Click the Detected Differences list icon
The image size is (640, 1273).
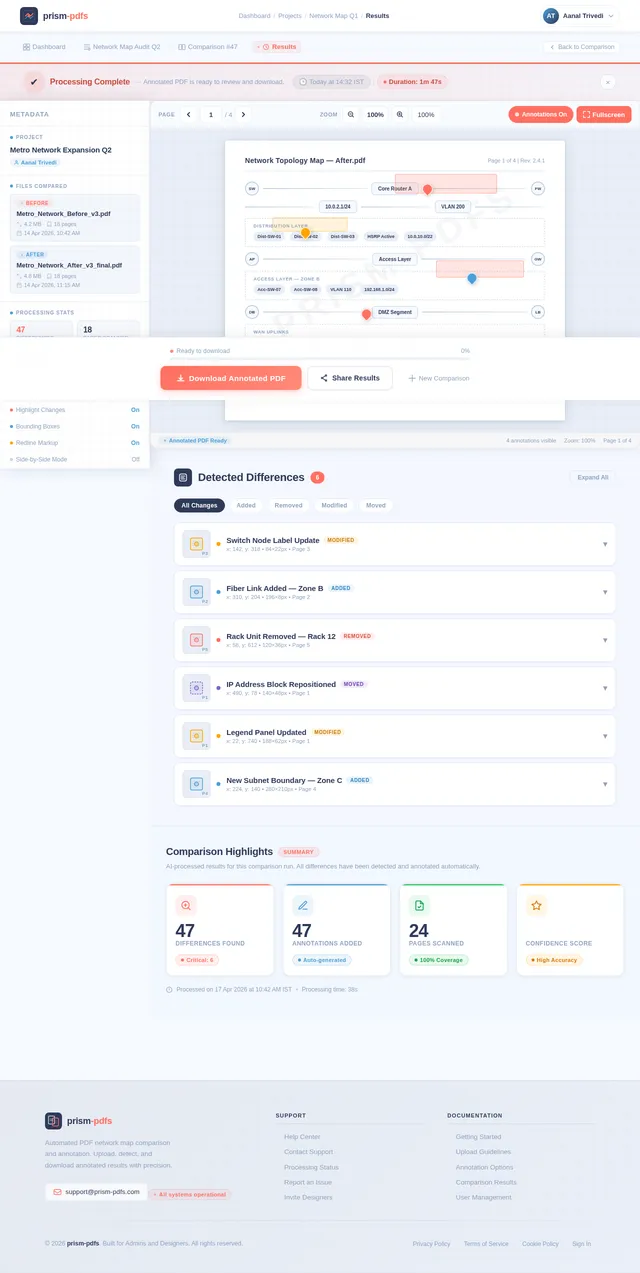point(183,477)
